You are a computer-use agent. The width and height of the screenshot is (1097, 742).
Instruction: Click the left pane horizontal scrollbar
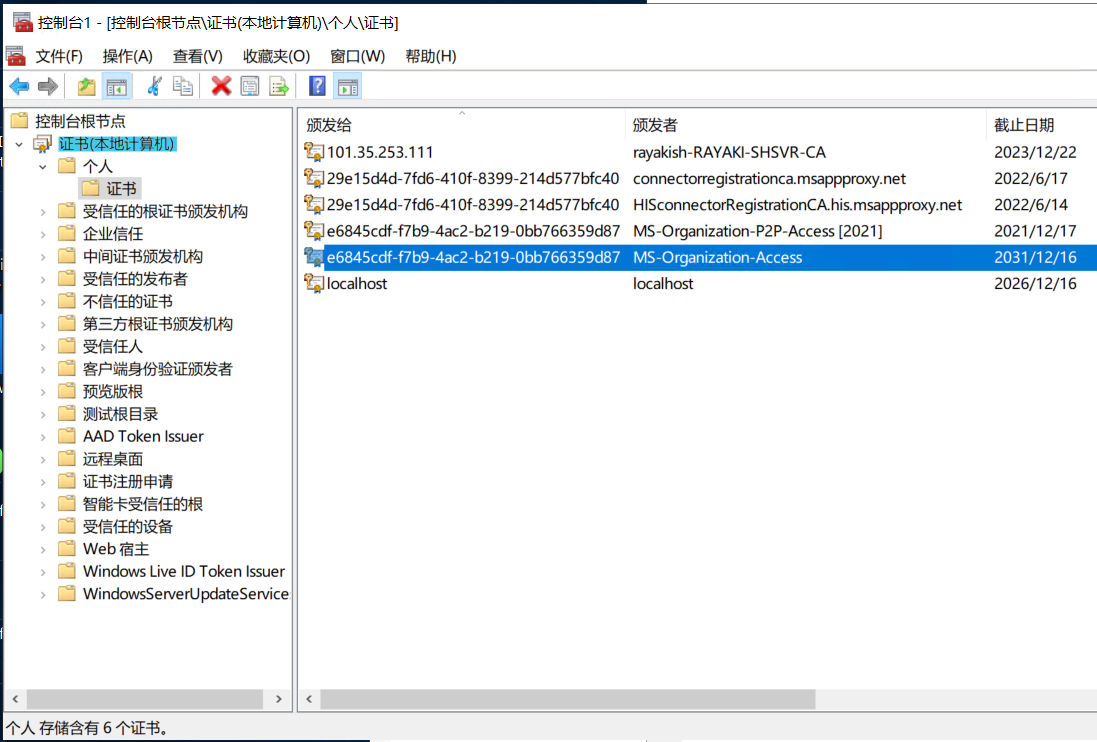click(x=150, y=699)
